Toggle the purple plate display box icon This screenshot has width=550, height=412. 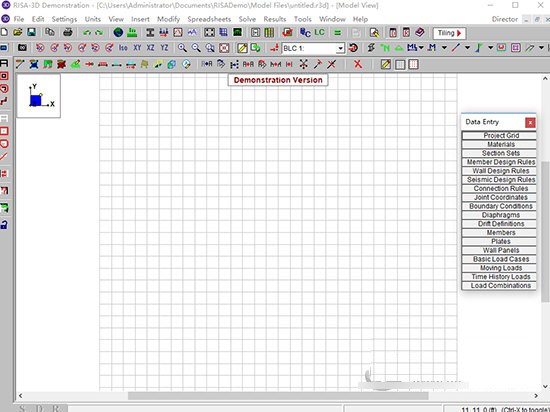click(x=516, y=47)
